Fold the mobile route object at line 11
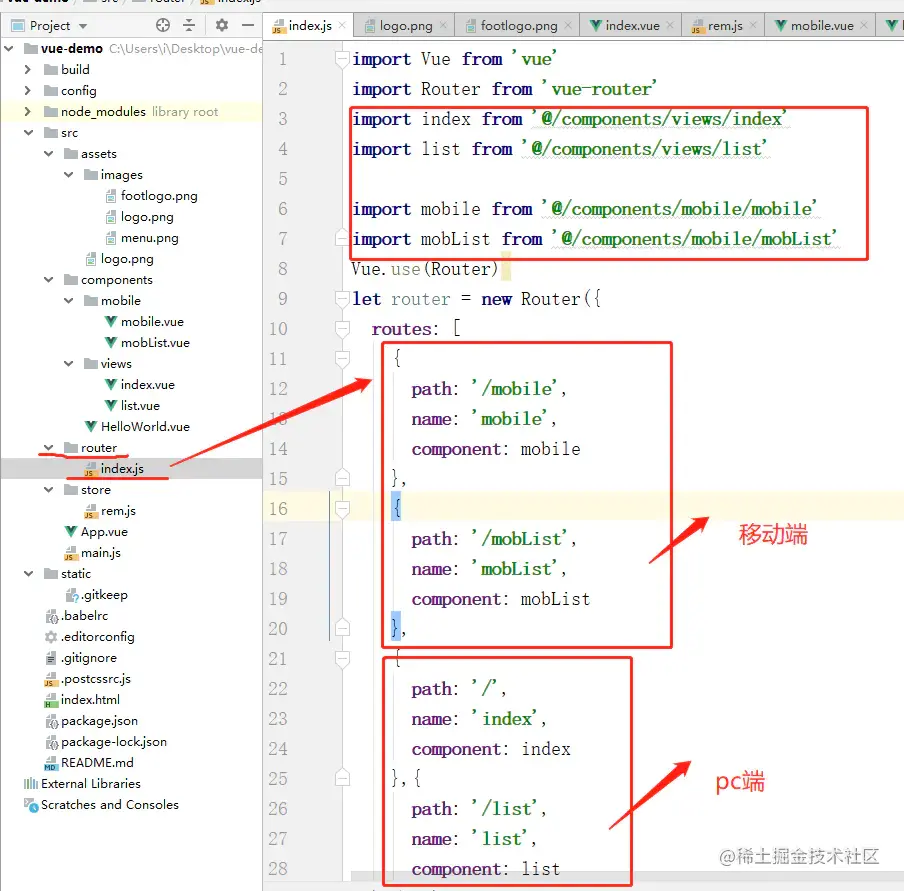 342,359
